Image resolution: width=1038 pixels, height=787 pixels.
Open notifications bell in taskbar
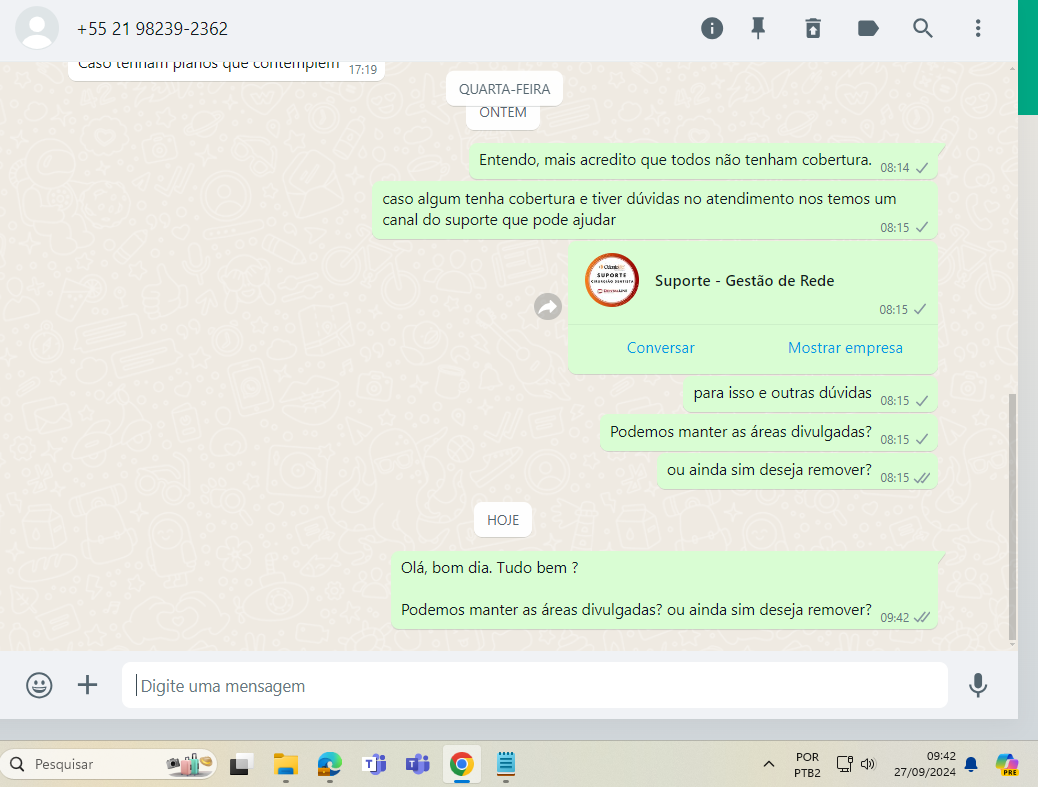[971, 764]
